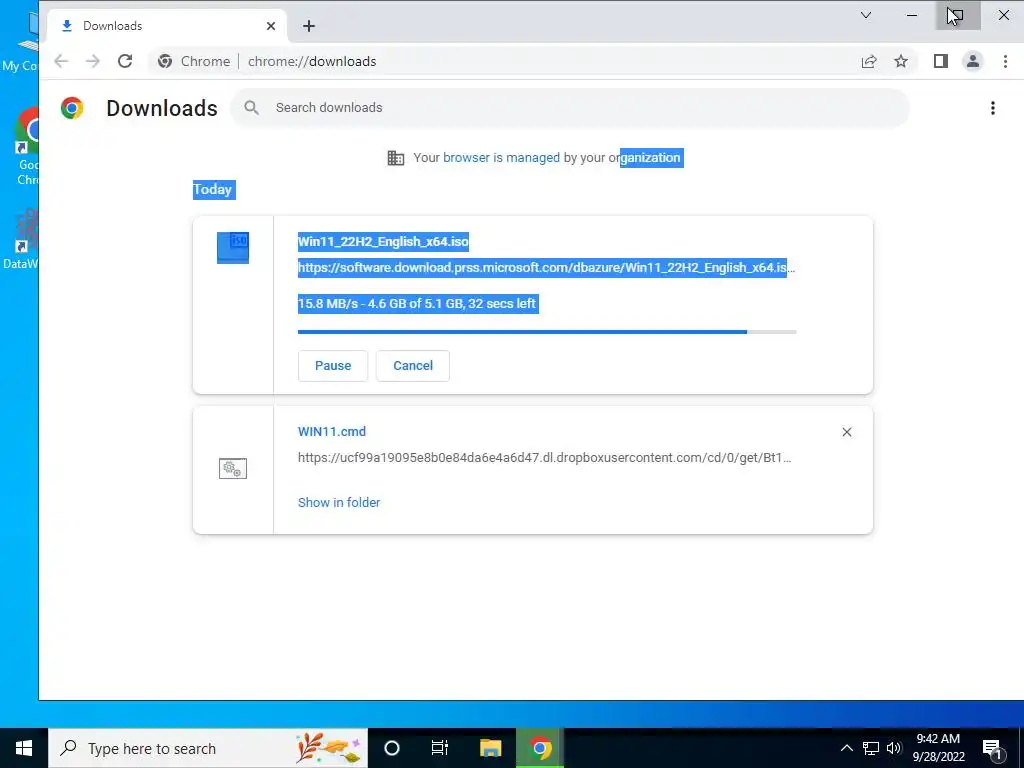Pause the Win11 ISO download
1024x768 pixels.
click(x=333, y=366)
